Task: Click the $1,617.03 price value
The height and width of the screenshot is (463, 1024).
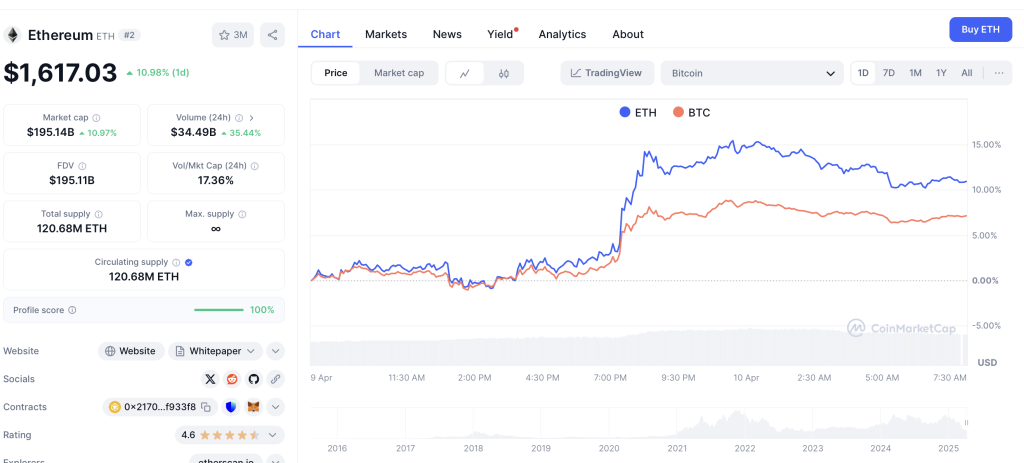Action: [60, 72]
